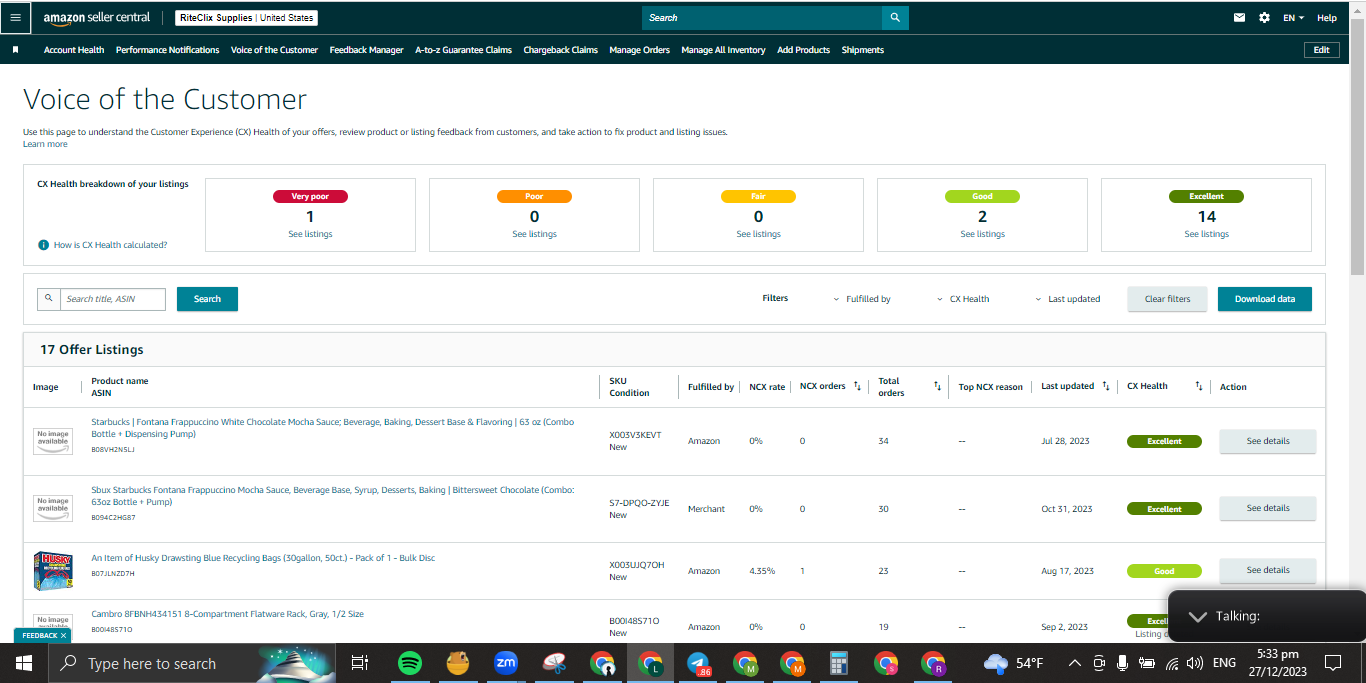The width and height of the screenshot is (1366, 683).
Task: Click the Download data button
Action: (1264, 299)
